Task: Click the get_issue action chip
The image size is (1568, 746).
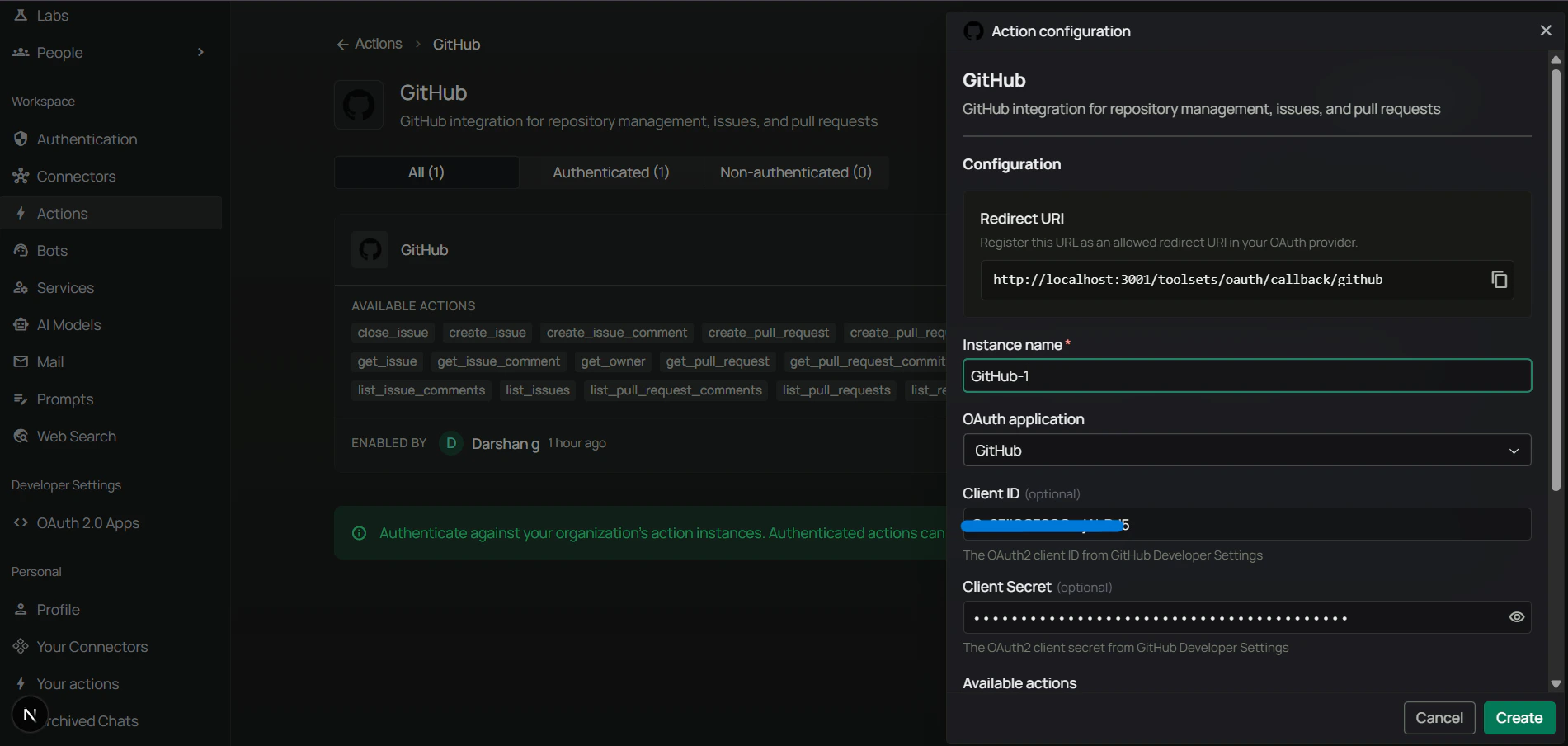Action: pyautogui.click(x=387, y=361)
